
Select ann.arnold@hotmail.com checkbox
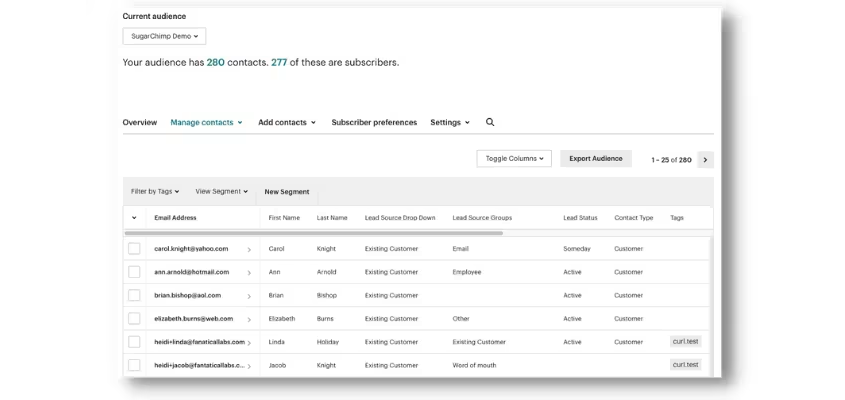coord(134,272)
